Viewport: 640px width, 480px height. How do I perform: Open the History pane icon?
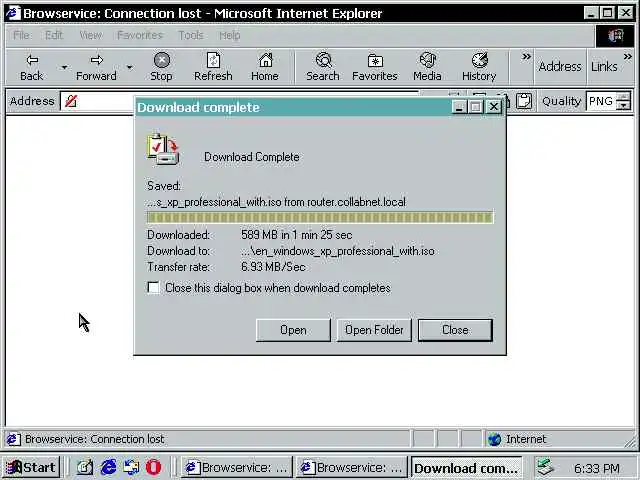(x=480, y=60)
